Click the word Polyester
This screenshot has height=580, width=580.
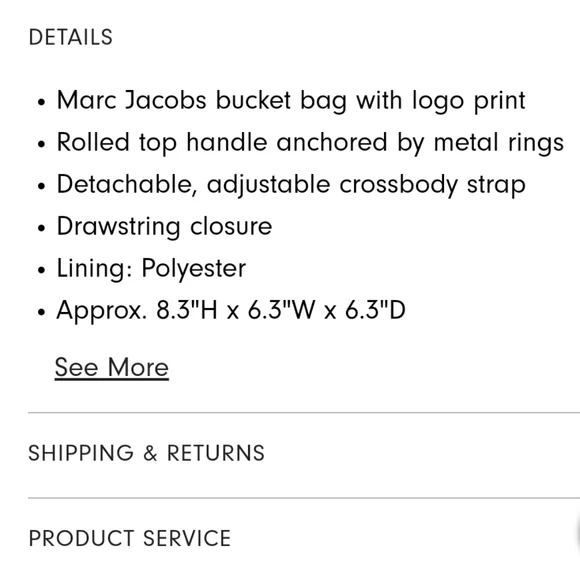(x=194, y=269)
